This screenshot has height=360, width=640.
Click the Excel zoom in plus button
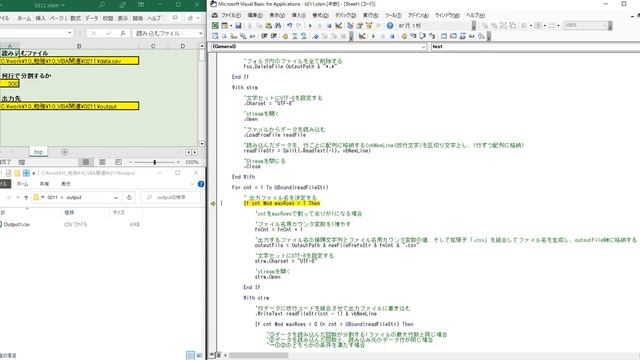tap(178, 162)
